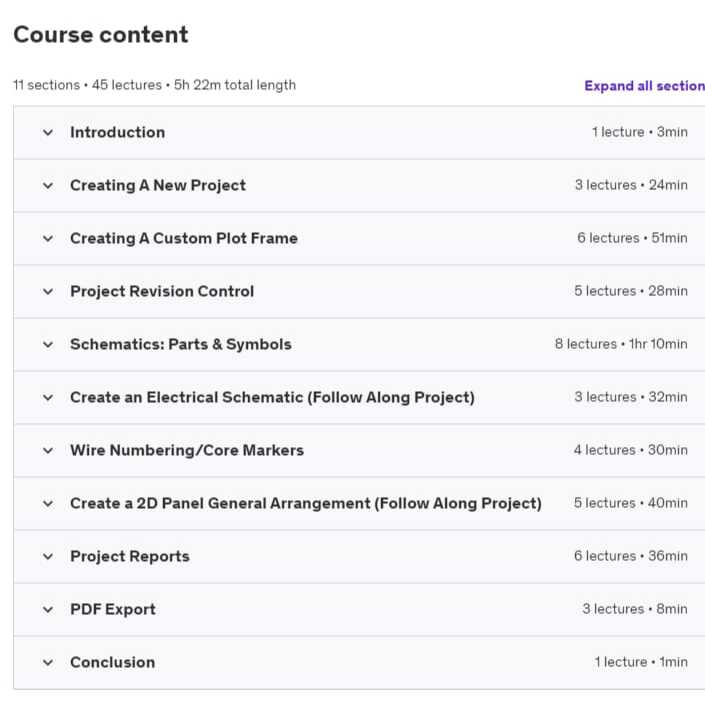
Task: Click chevron beside Schematics: Parts & Symbols
Action: point(48,344)
